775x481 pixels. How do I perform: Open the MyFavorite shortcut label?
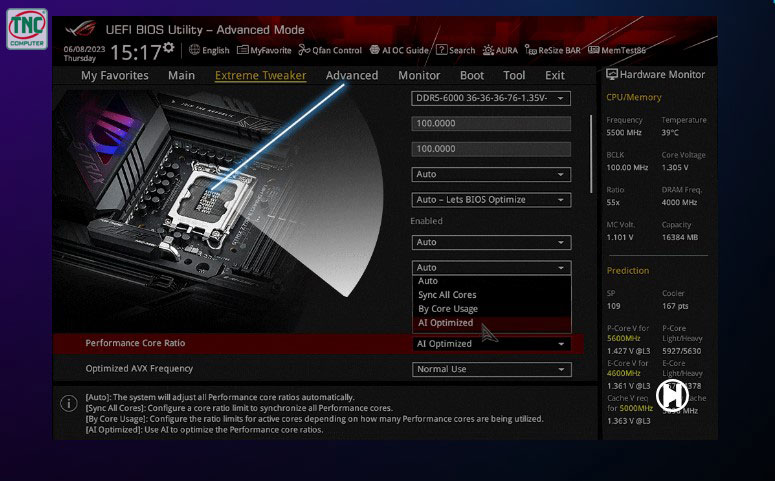click(x=270, y=50)
